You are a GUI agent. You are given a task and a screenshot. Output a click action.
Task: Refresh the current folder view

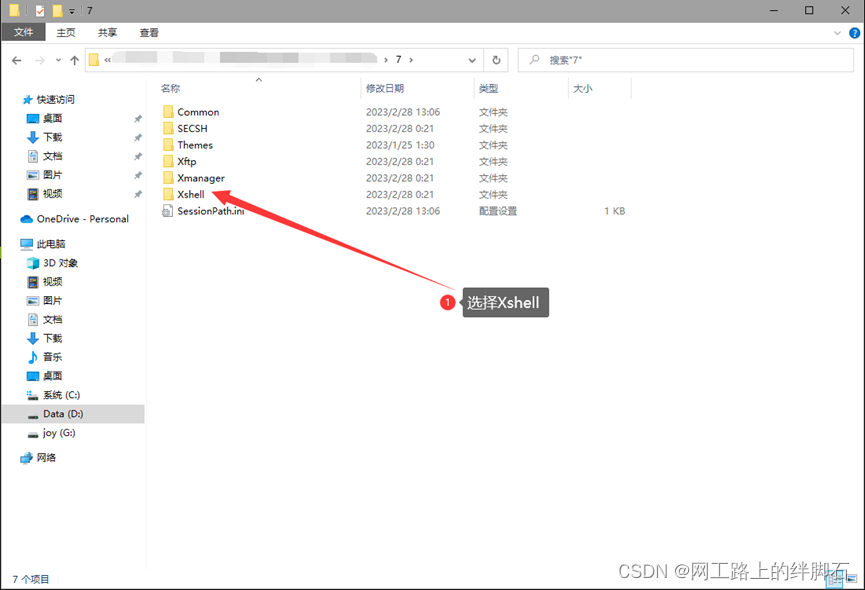496,60
